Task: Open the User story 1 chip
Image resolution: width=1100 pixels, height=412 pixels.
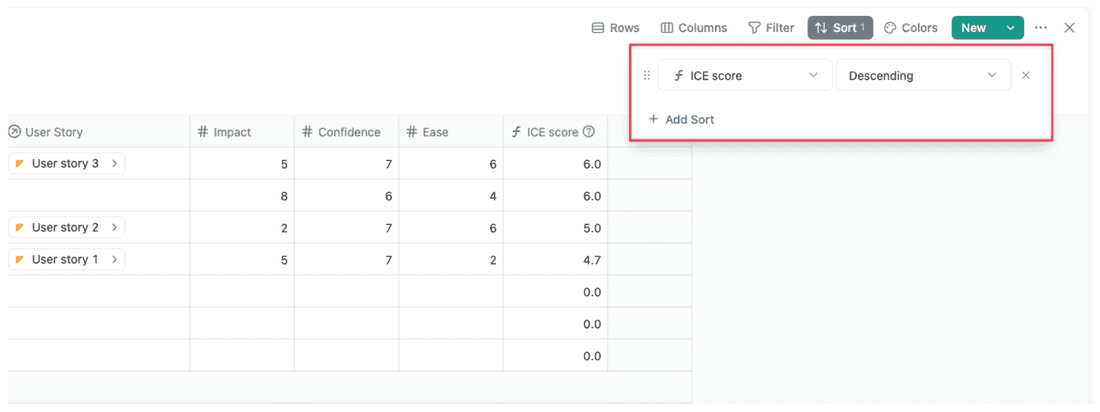Action: [65, 260]
